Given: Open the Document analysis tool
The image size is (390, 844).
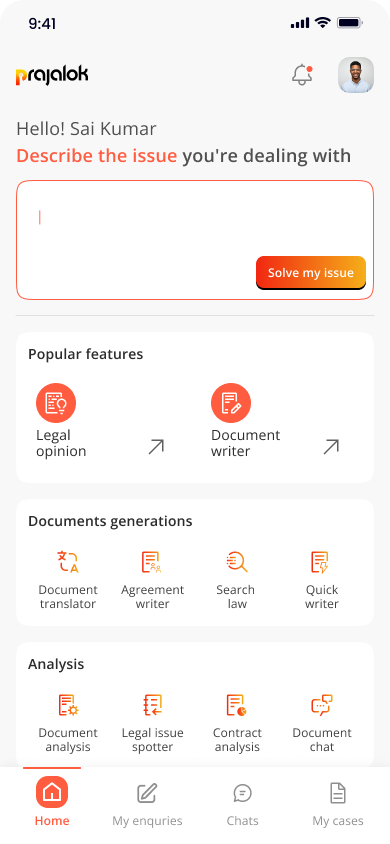Looking at the screenshot, I should (68, 723).
